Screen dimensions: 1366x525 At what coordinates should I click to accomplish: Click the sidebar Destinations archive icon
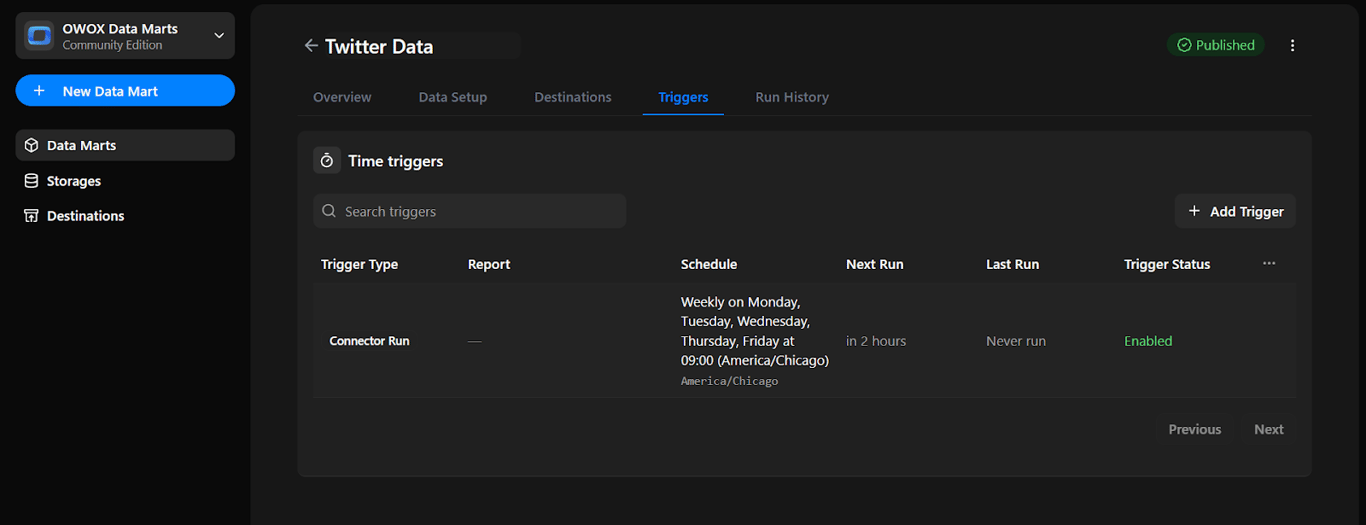[32, 216]
